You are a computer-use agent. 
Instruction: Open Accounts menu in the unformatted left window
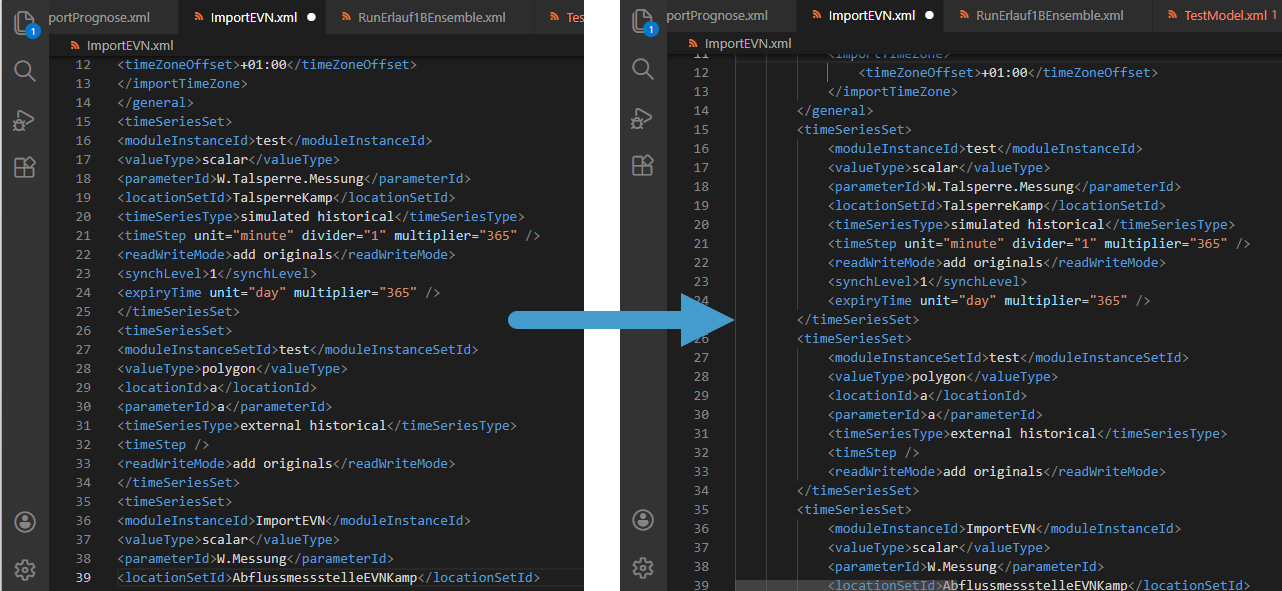(x=25, y=522)
